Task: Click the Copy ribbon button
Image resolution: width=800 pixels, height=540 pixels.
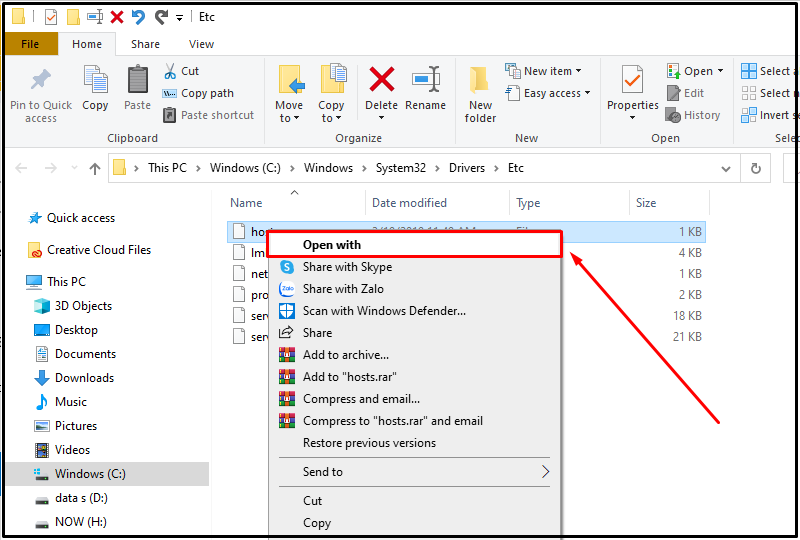Action: coord(95,89)
